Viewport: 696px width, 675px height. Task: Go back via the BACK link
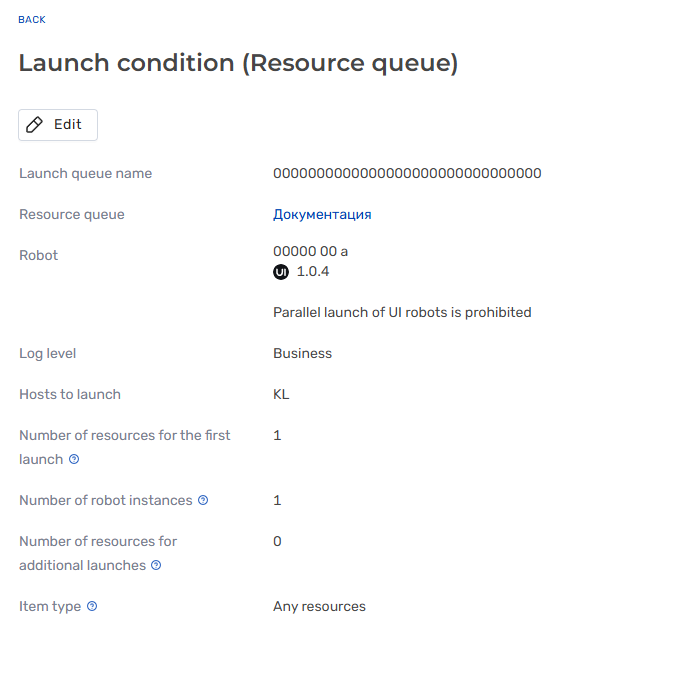(32, 20)
